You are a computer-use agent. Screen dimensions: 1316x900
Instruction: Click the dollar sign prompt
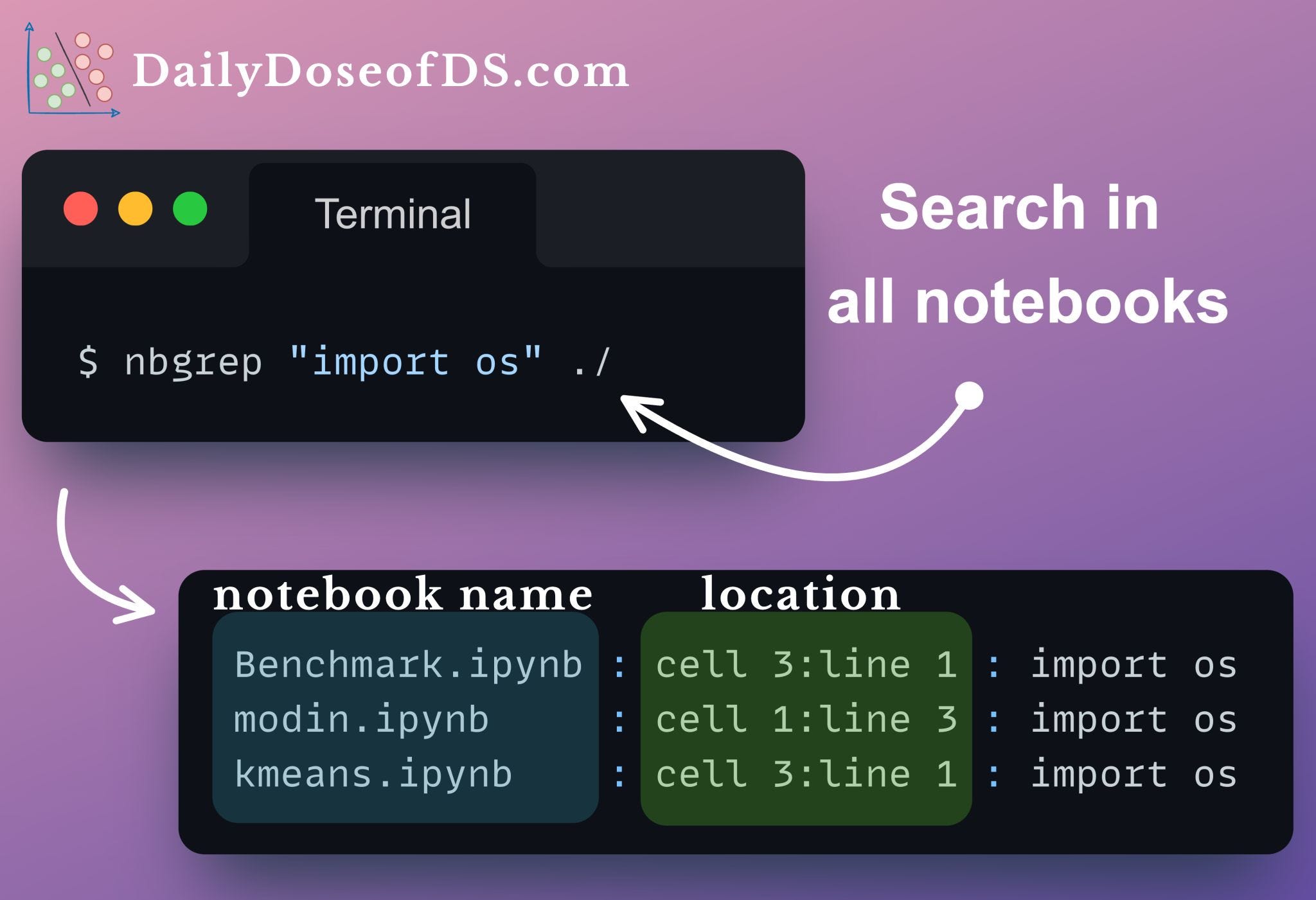88,362
